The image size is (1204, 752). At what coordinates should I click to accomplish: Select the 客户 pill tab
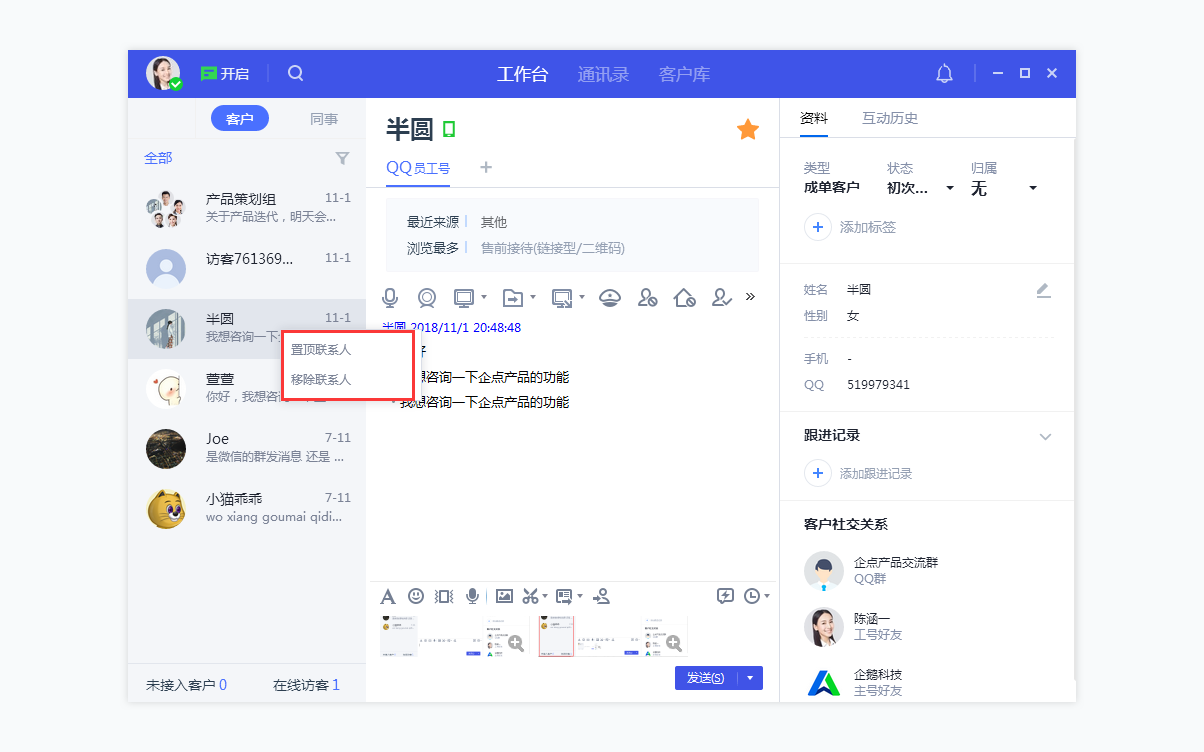tap(240, 119)
